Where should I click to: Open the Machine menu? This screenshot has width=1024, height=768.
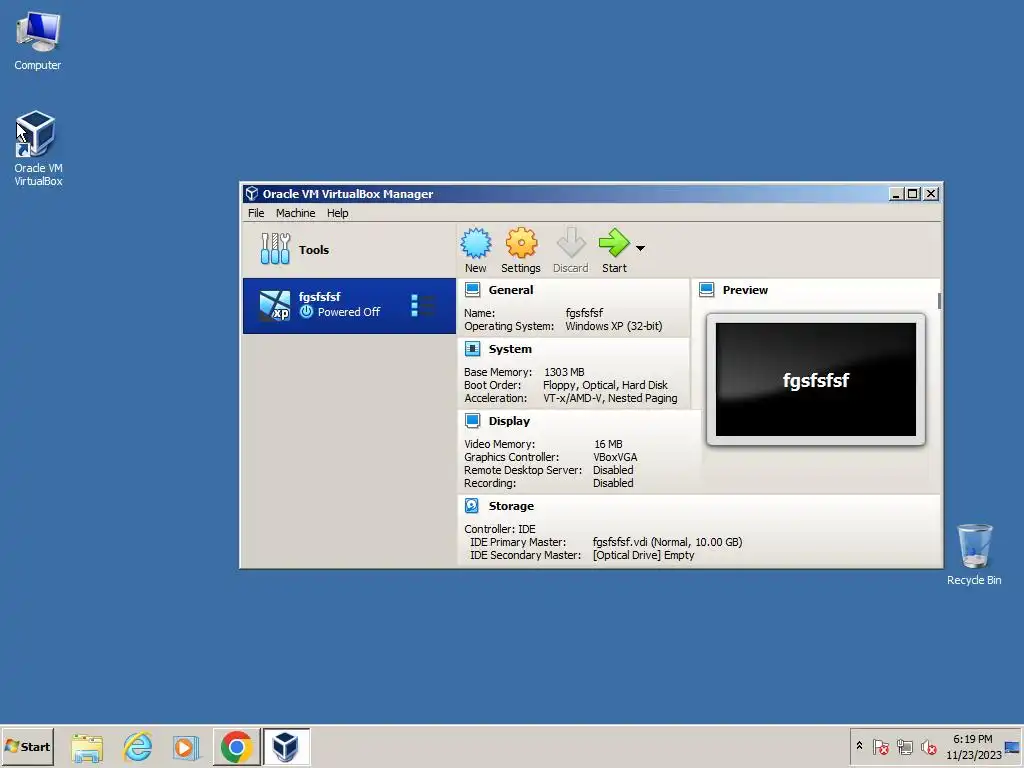pos(295,213)
